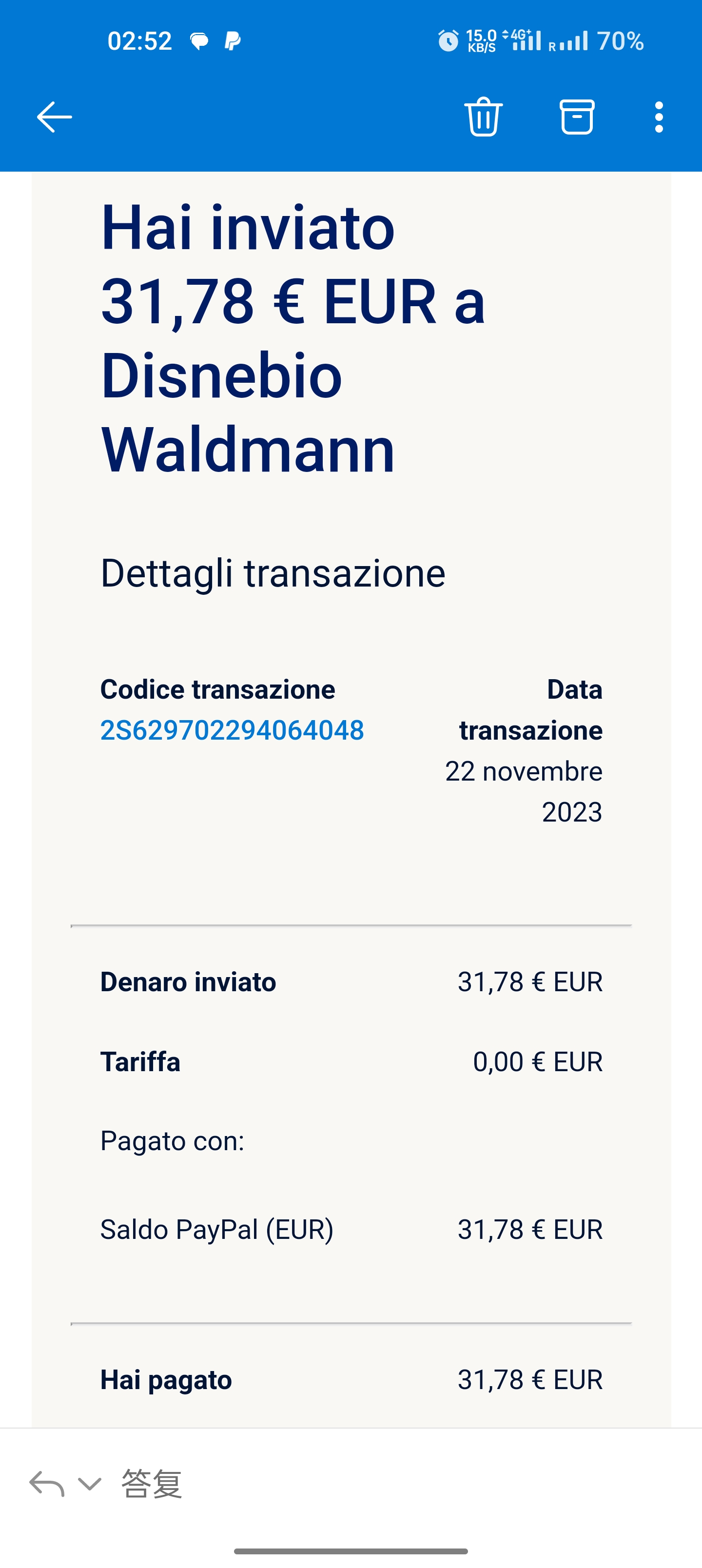Tap the reply arrow icon
The width and height of the screenshot is (702, 1568).
[47, 1483]
